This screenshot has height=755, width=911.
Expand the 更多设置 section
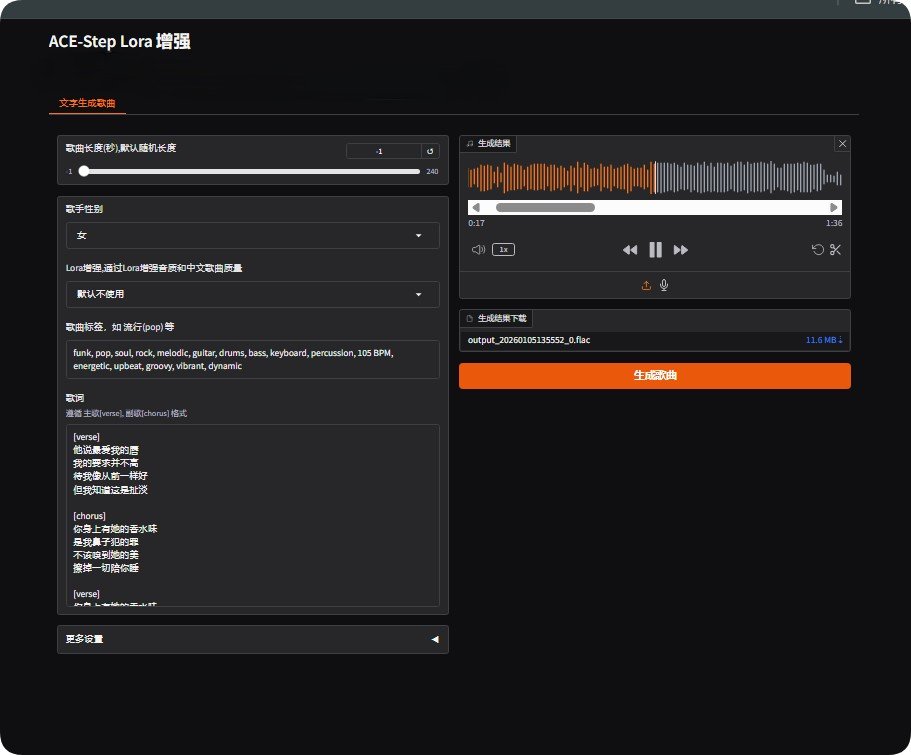[x=252, y=639]
